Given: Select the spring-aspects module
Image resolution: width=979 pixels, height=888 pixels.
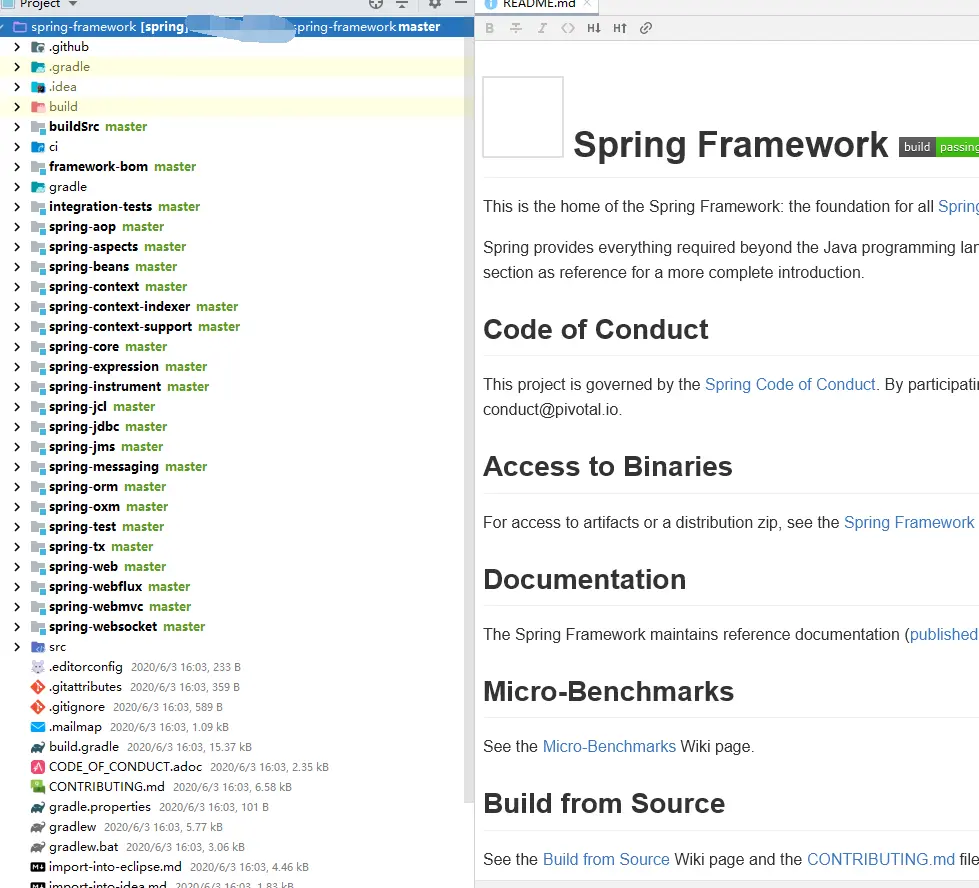Looking at the screenshot, I should coord(93,247).
